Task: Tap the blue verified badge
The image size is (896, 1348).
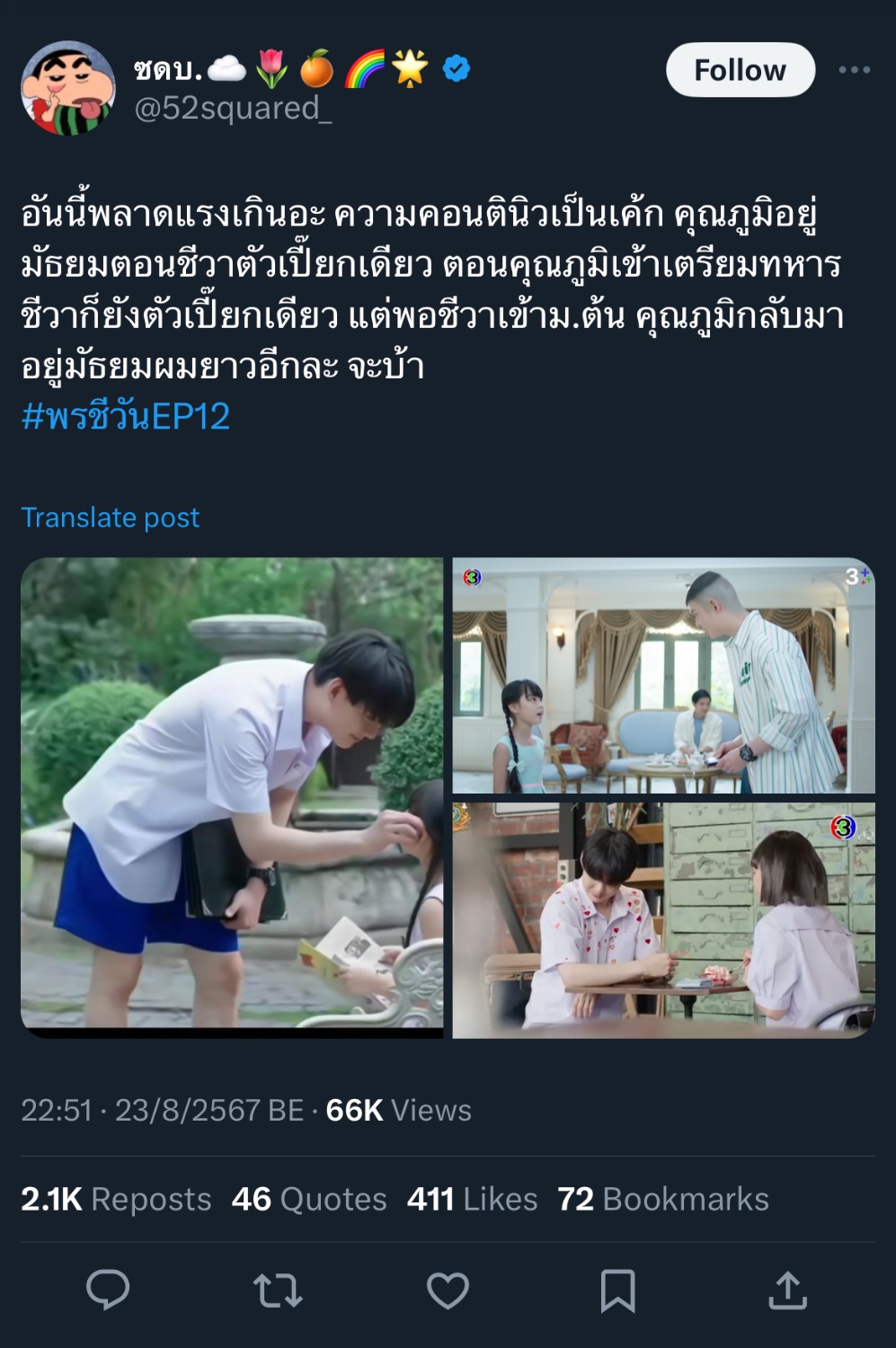Action: click(x=457, y=68)
